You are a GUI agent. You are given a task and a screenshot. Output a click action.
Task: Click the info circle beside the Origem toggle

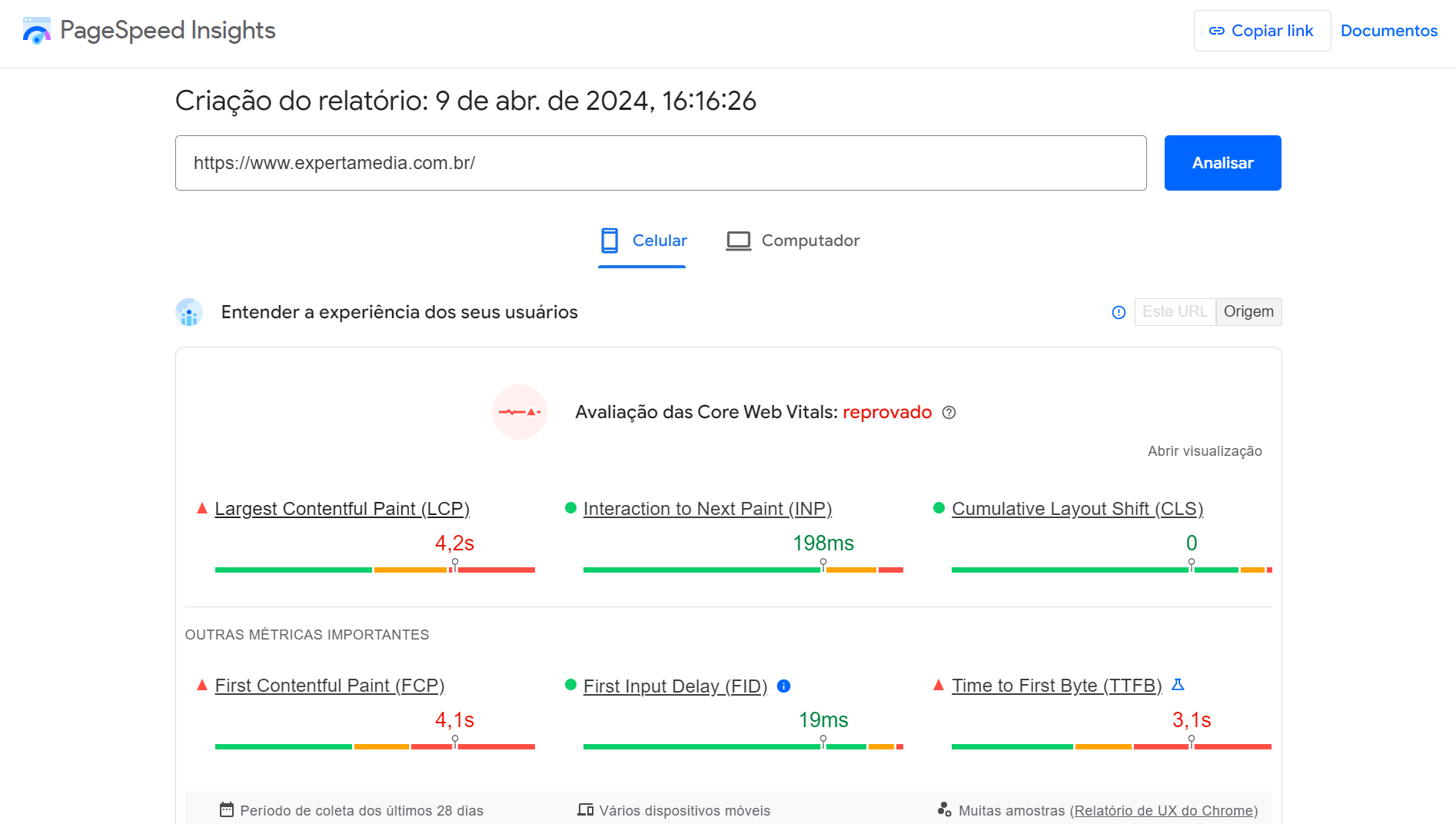click(x=1119, y=312)
